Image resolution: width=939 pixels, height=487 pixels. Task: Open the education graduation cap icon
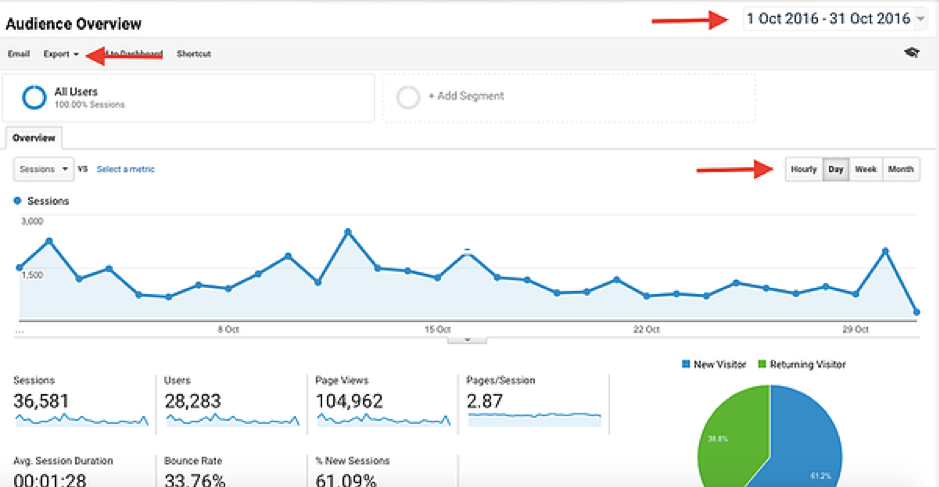911,53
